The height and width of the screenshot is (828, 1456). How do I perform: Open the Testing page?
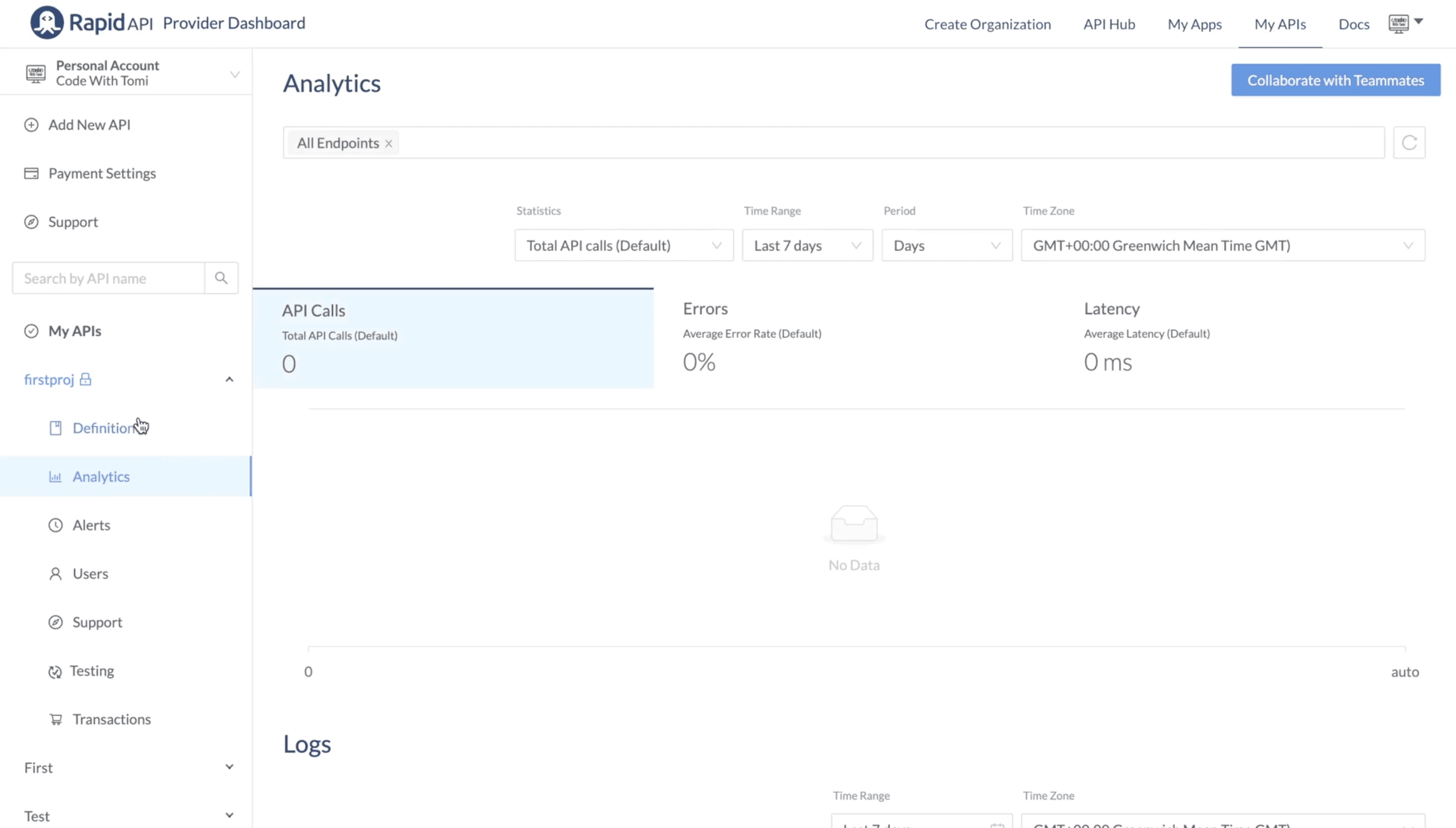92,671
